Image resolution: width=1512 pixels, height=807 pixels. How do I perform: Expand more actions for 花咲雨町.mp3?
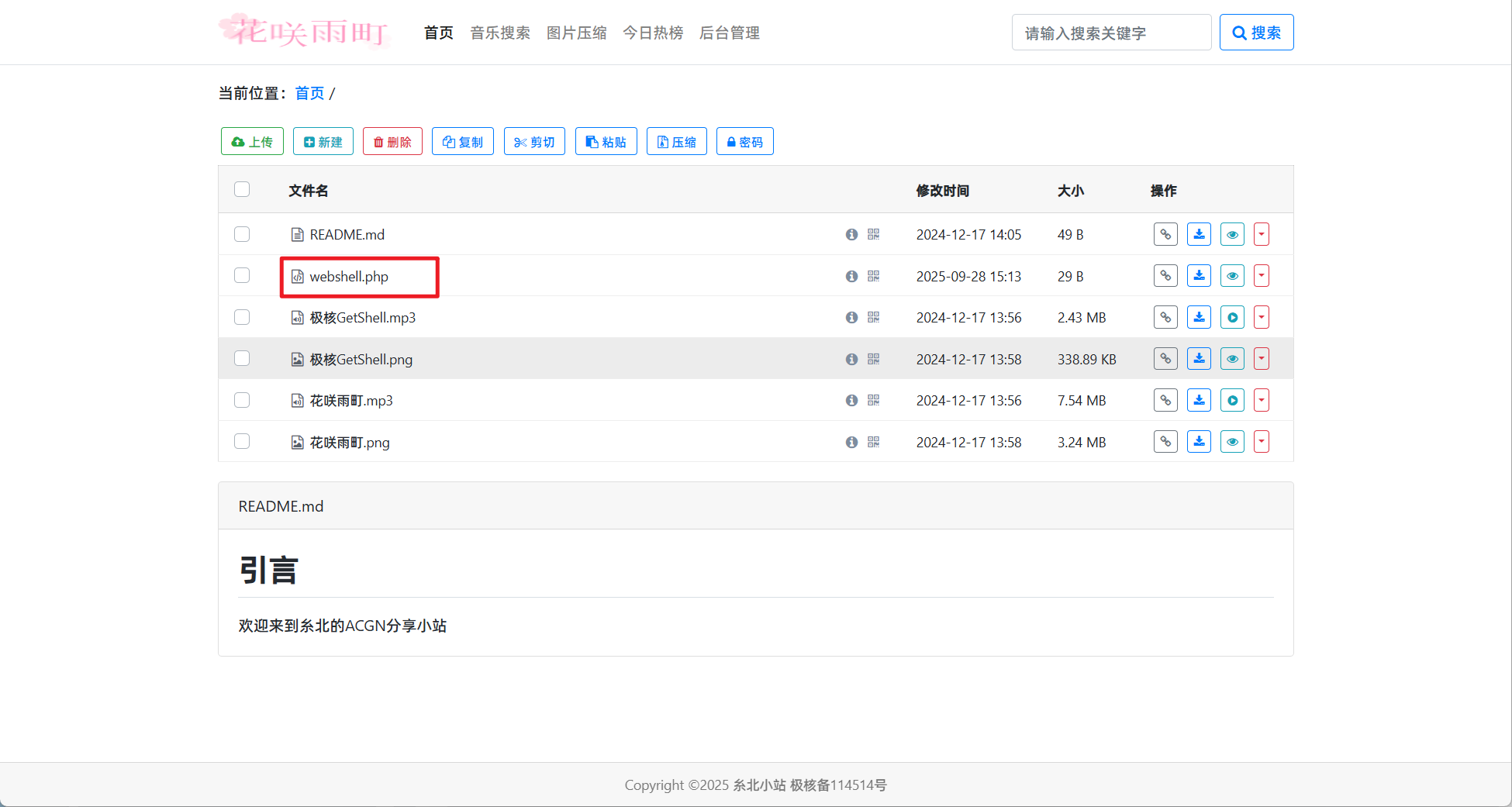(1262, 400)
